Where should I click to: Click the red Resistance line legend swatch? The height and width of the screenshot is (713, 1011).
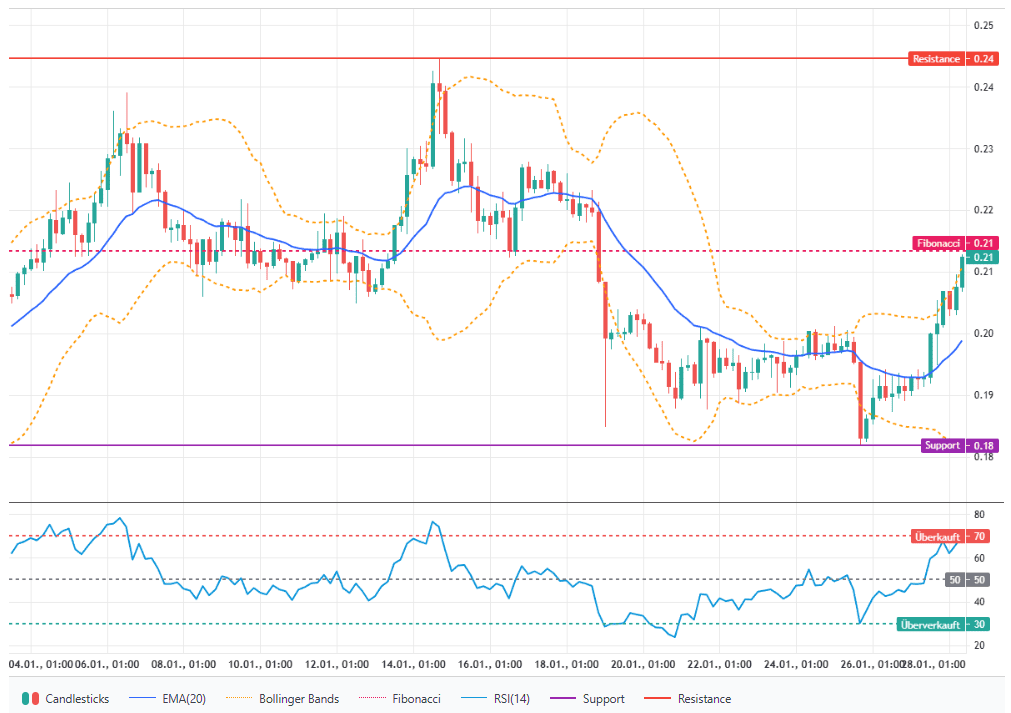coord(657,699)
